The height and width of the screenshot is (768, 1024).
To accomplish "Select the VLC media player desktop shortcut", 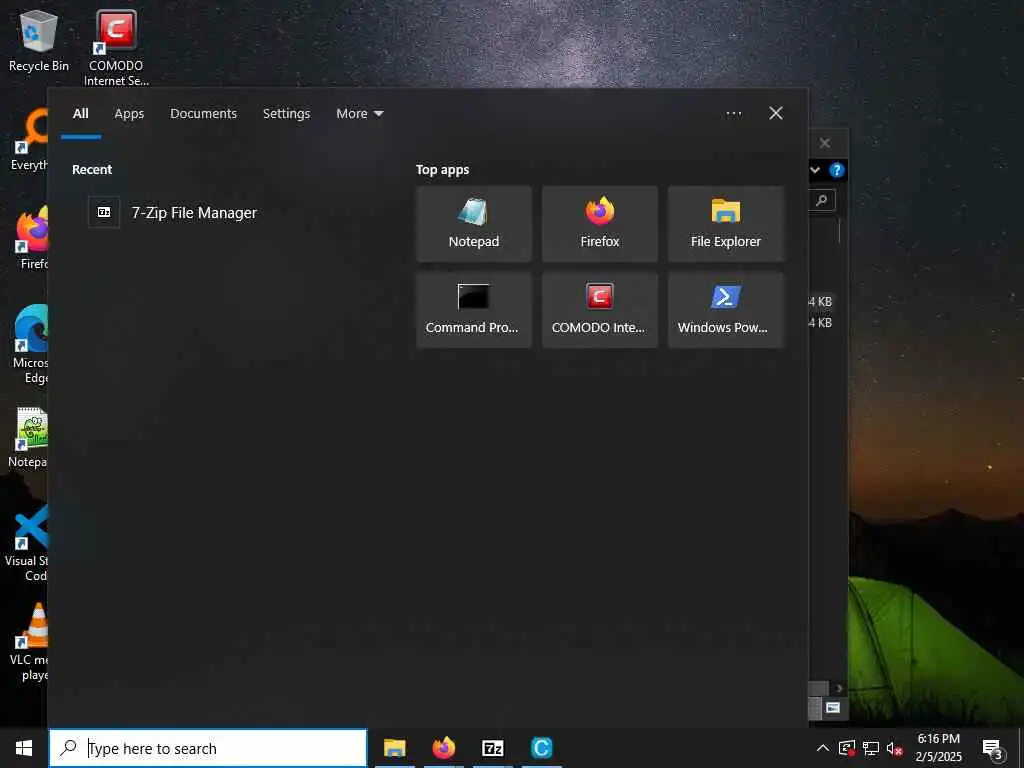I will (30, 643).
